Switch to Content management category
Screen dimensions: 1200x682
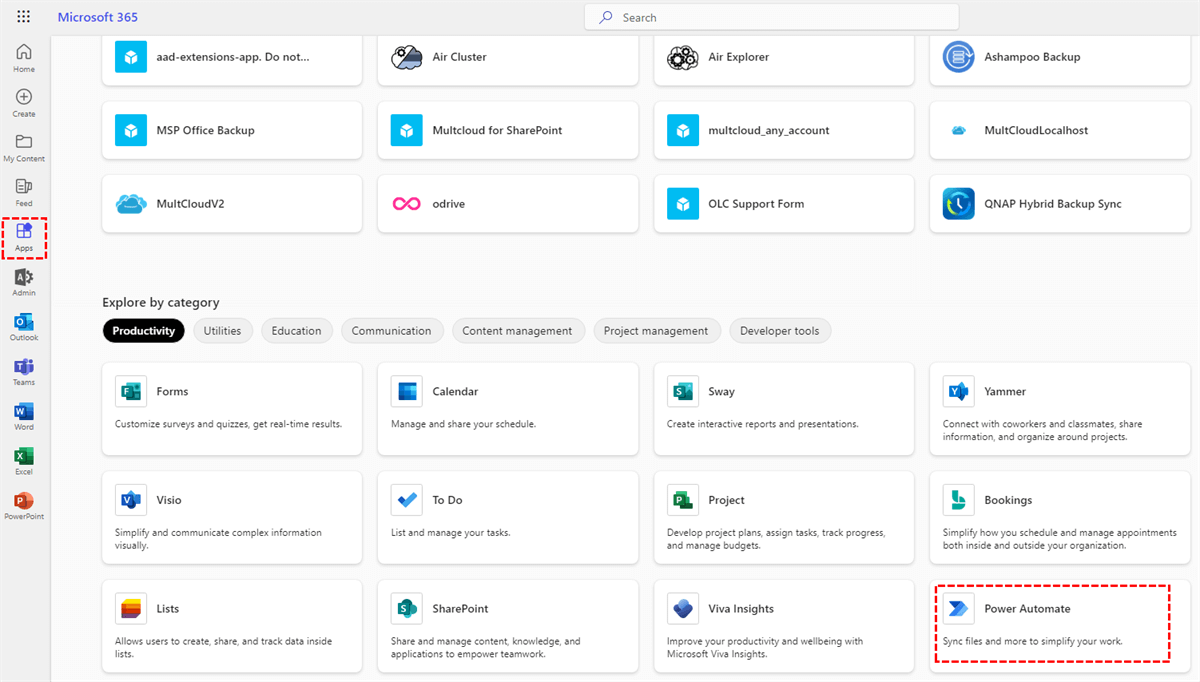coord(517,331)
